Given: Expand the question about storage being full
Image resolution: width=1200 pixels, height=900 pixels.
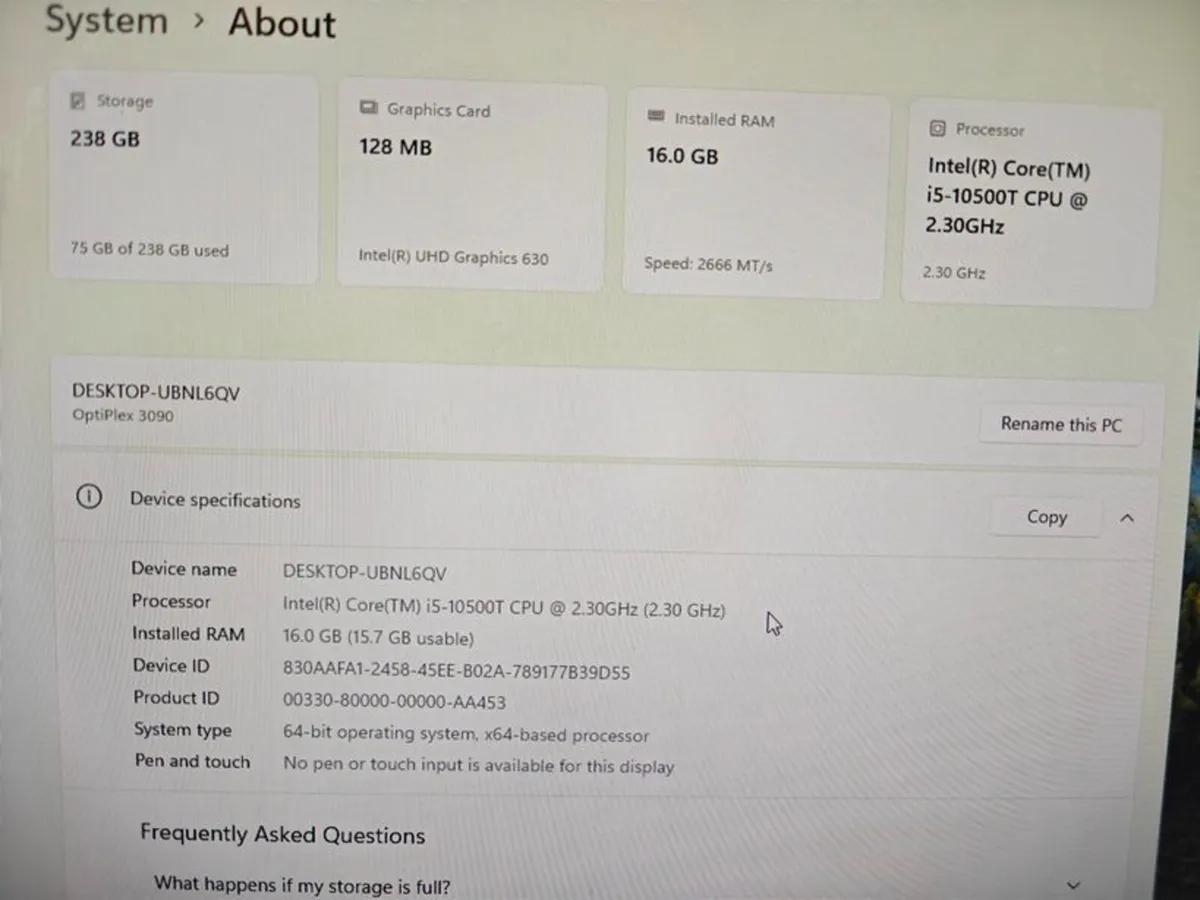Looking at the screenshot, I should pyautogui.click(x=1073, y=884).
